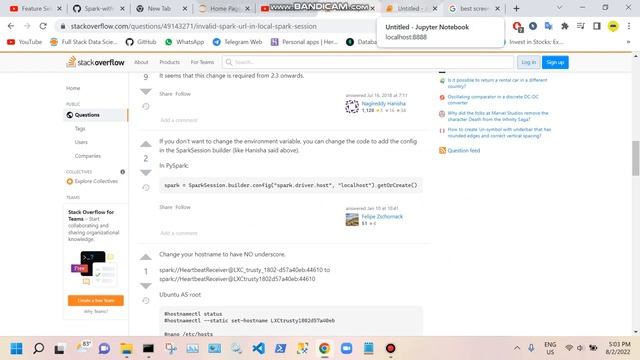This screenshot has height=360, width=640.
Task: Open Chrome's three-dot menu
Action: coord(629,26)
